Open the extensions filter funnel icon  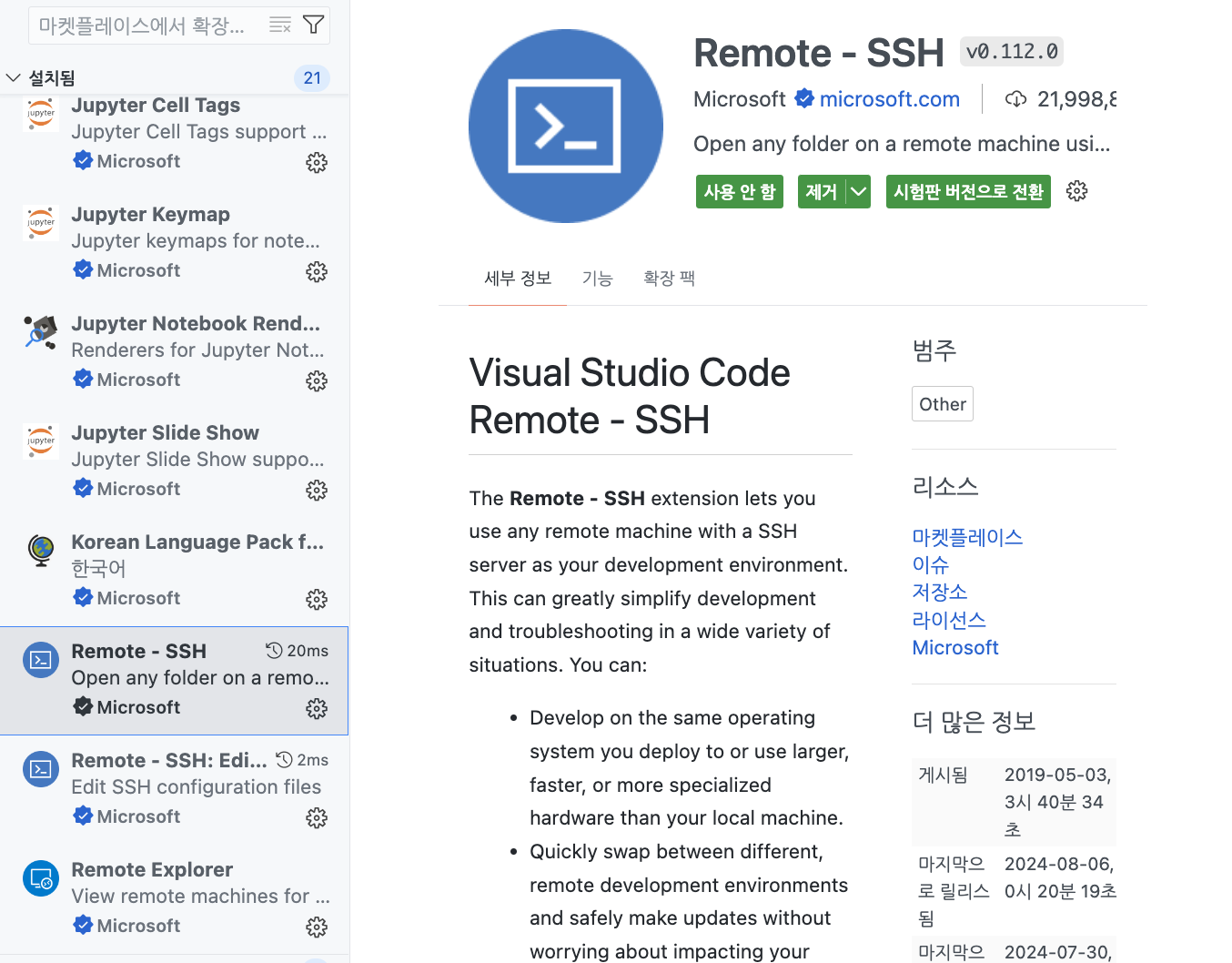click(x=313, y=25)
